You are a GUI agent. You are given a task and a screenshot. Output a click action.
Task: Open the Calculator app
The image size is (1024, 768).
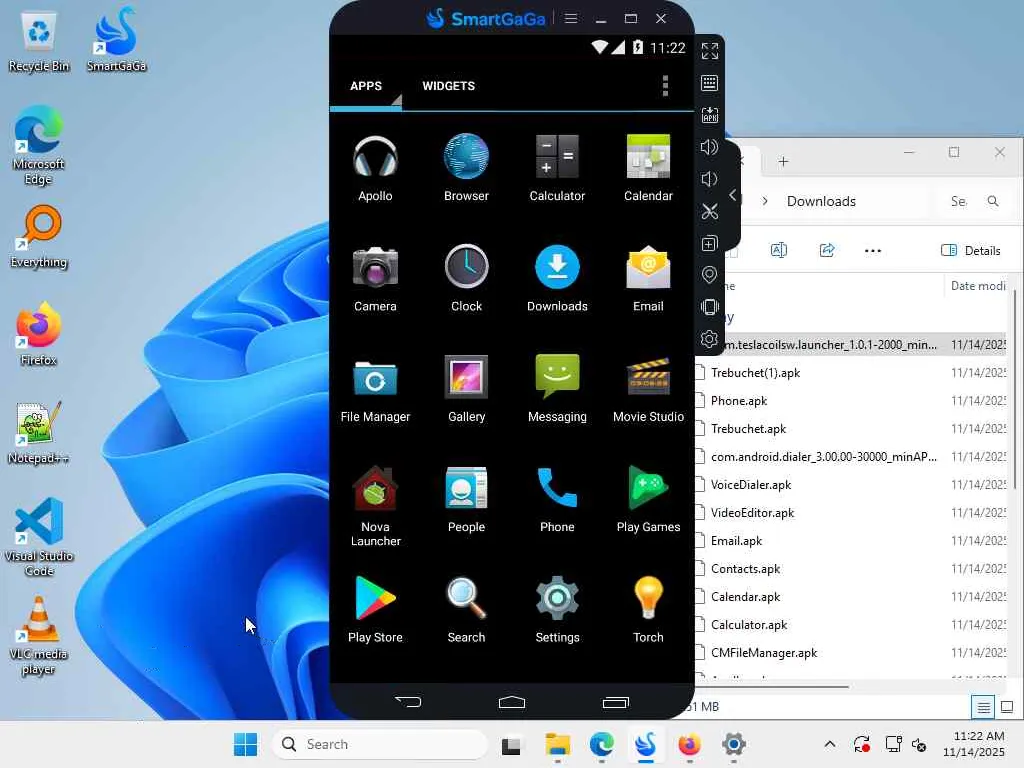[x=557, y=168]
